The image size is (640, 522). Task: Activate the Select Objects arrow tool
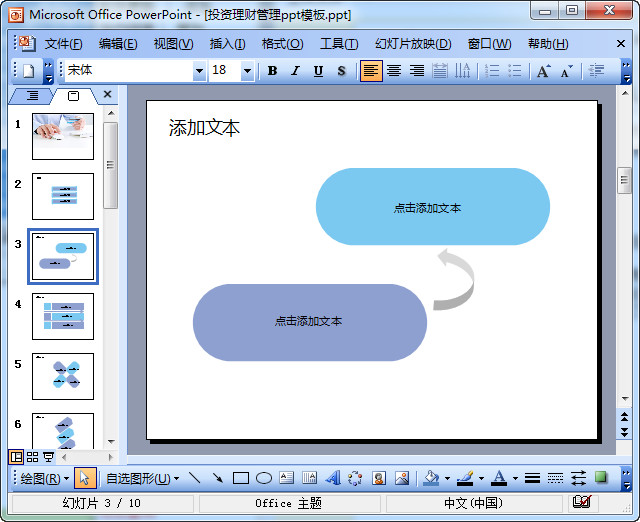[85, 478]
